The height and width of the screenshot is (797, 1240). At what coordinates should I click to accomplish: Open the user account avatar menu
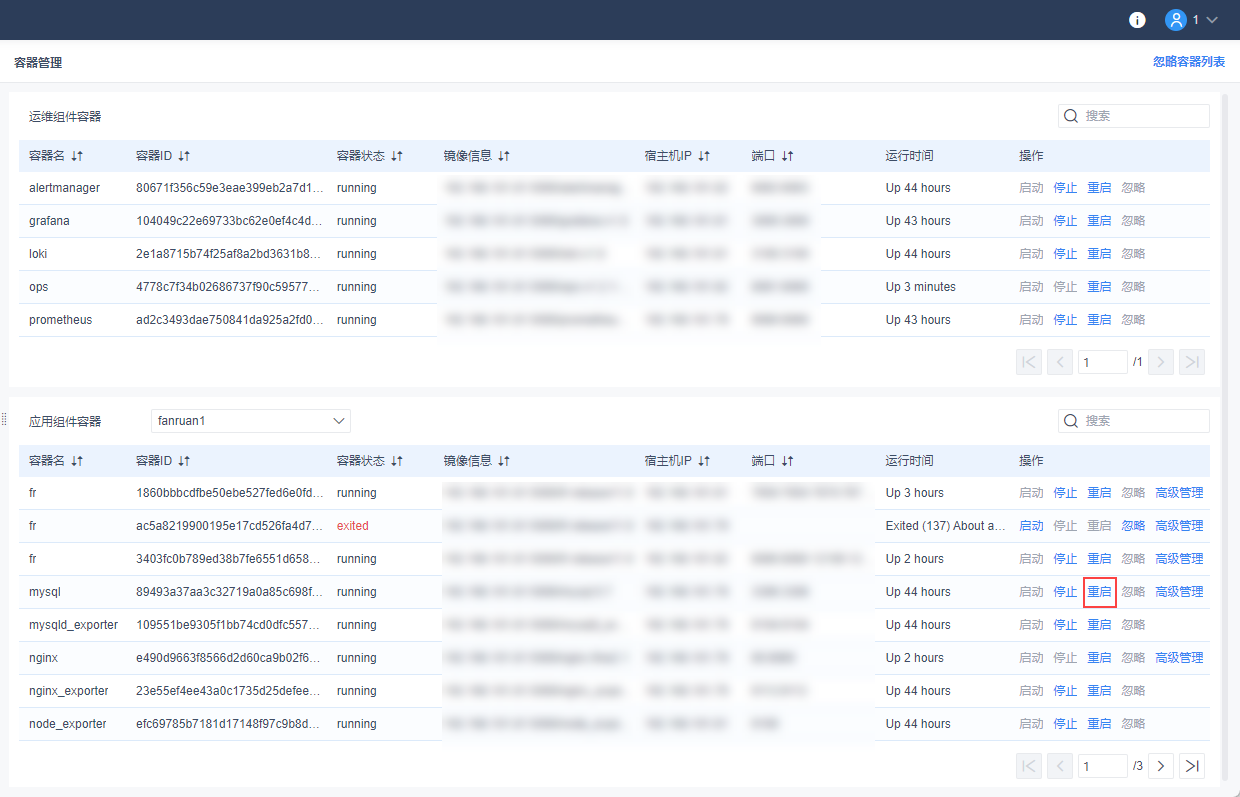pos(1176,20)
